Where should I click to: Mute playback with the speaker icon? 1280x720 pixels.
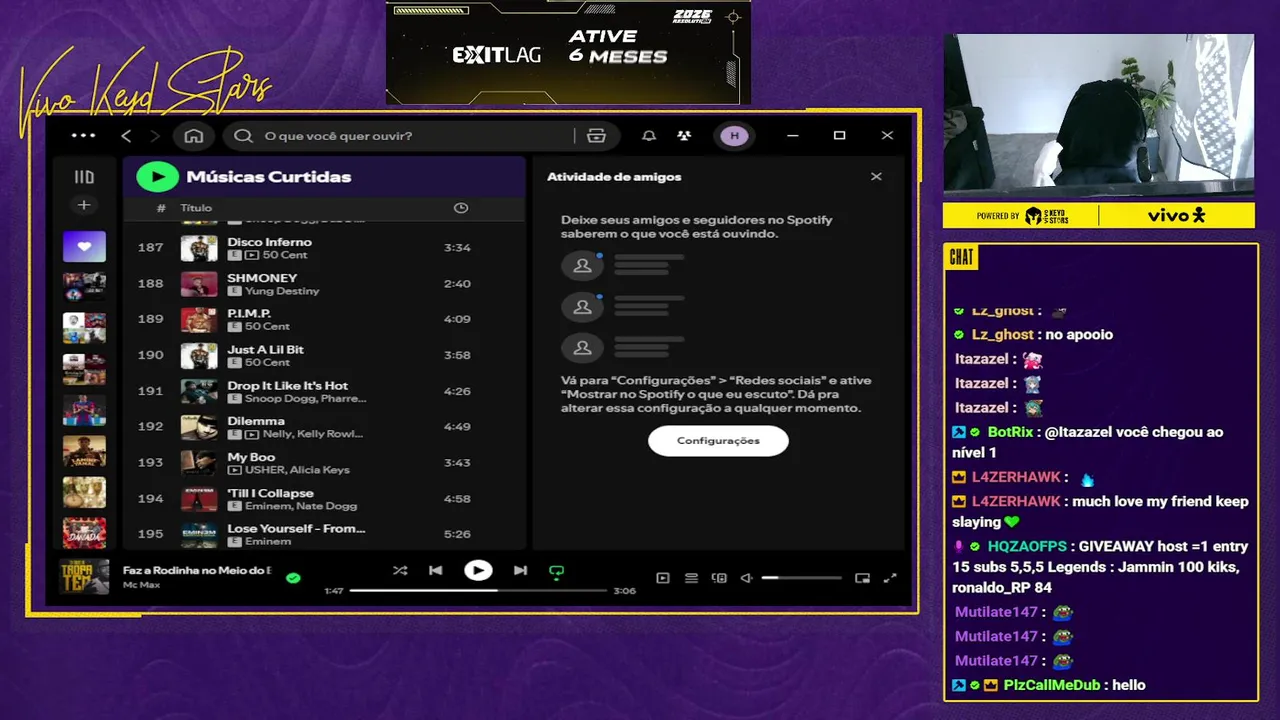coord(746,578)
